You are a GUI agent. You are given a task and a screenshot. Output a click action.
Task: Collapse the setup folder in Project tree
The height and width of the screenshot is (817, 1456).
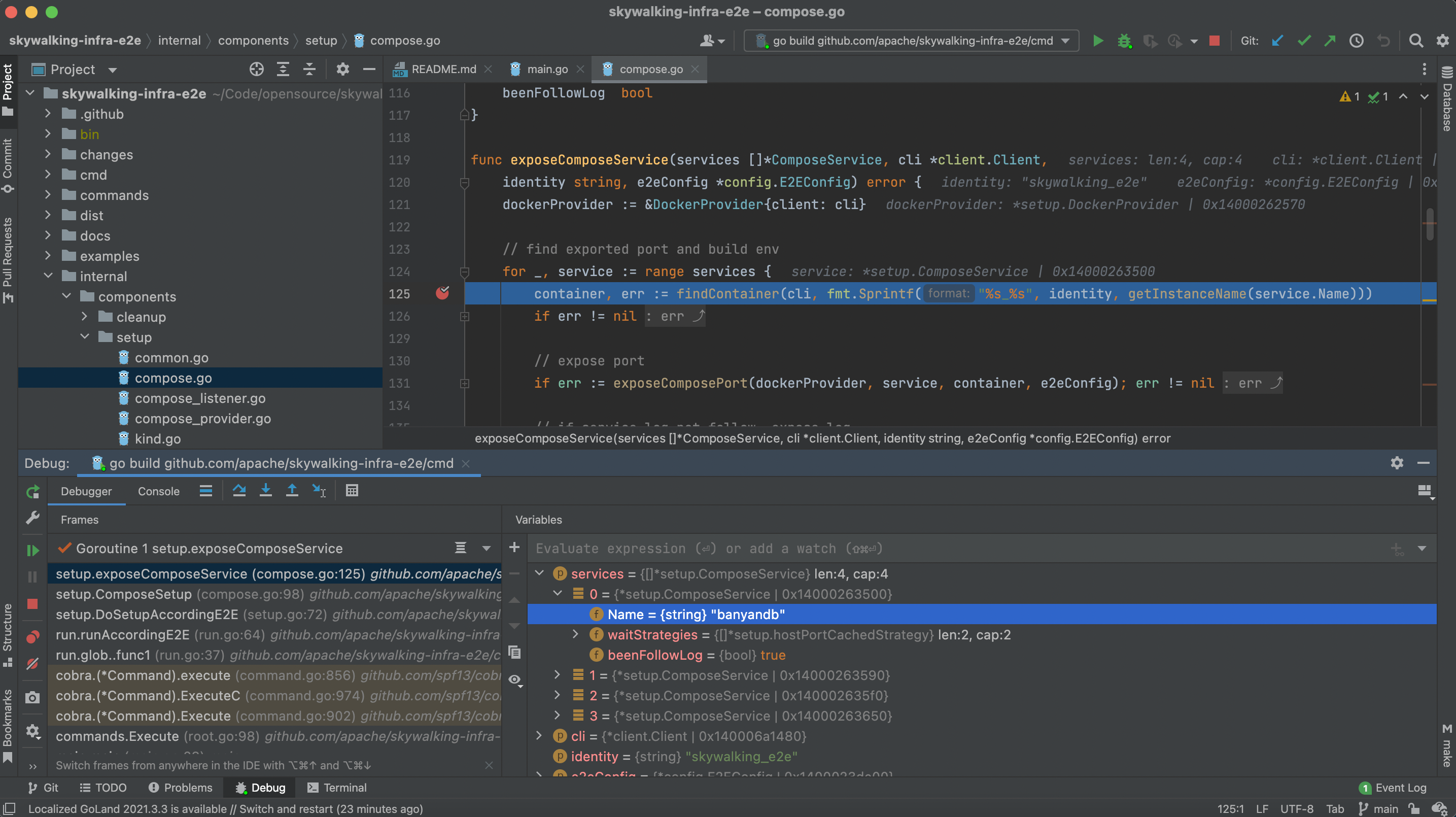click(x=85, y=337)
